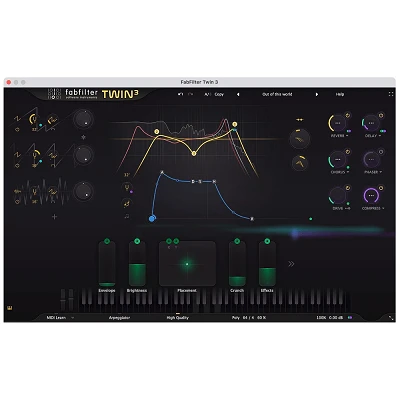
Task: Go to next preset arrow
Action: [317, 94]
